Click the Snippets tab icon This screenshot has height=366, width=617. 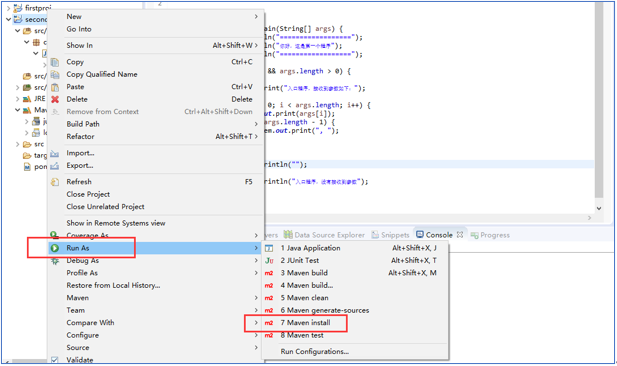pos(375,235)
